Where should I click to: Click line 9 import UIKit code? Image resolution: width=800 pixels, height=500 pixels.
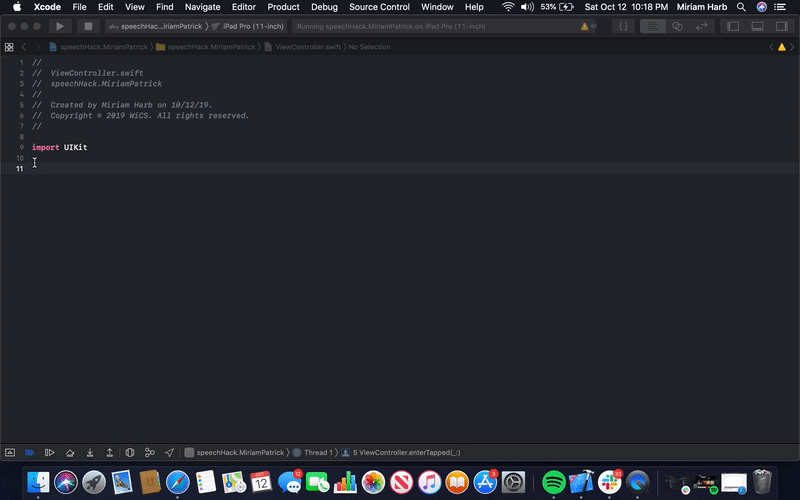click(60, 147)
